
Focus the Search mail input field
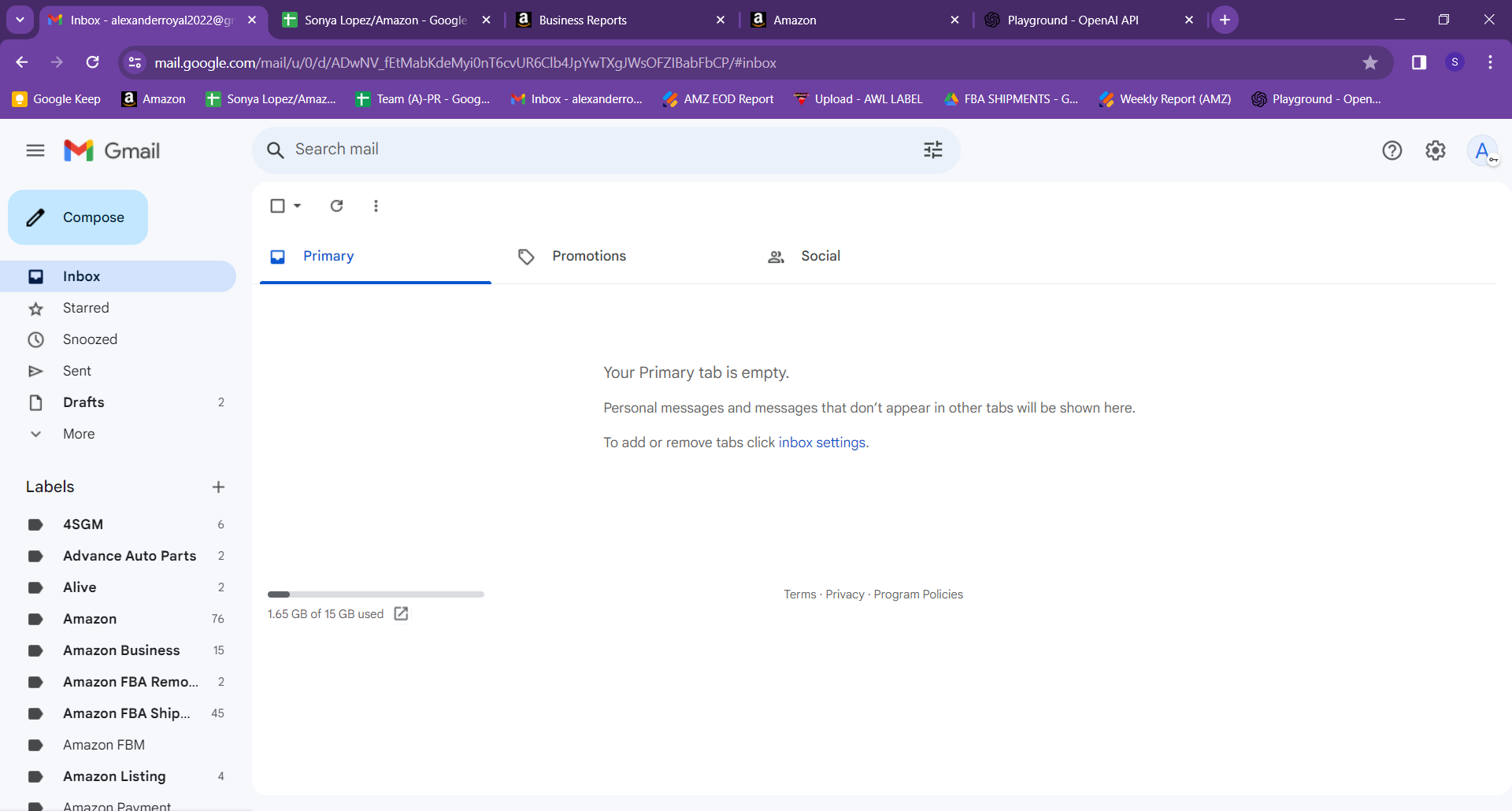pyautogui.click(x=606, y=150)
